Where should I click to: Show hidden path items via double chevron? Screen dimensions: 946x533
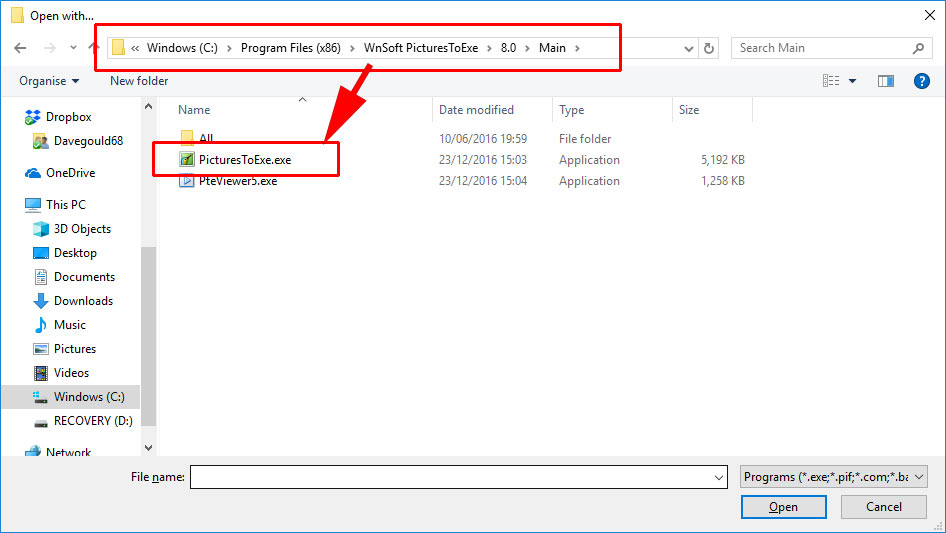(x=135, y=48)
